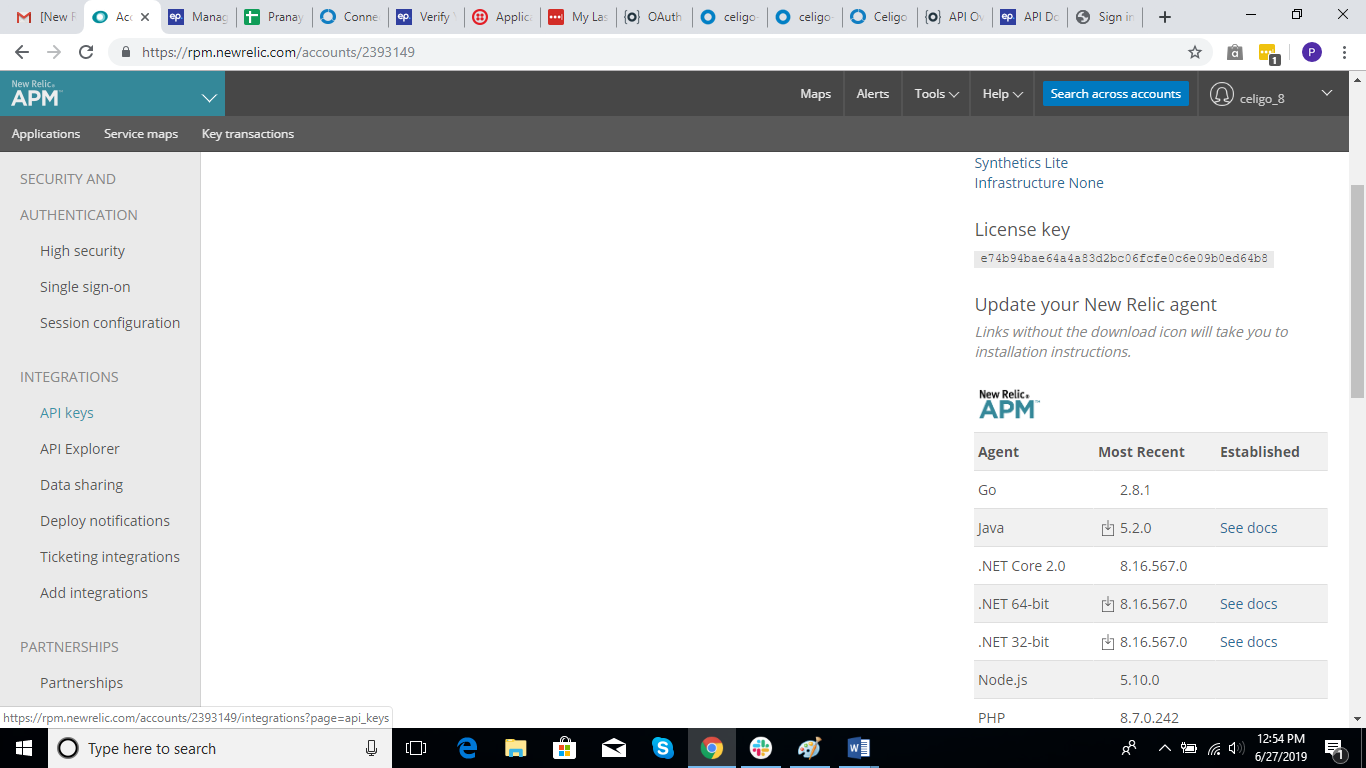This screenshot has width=1366, height=768.
Task: Expand the Help dropdown menu
Action: (1003, 93)
